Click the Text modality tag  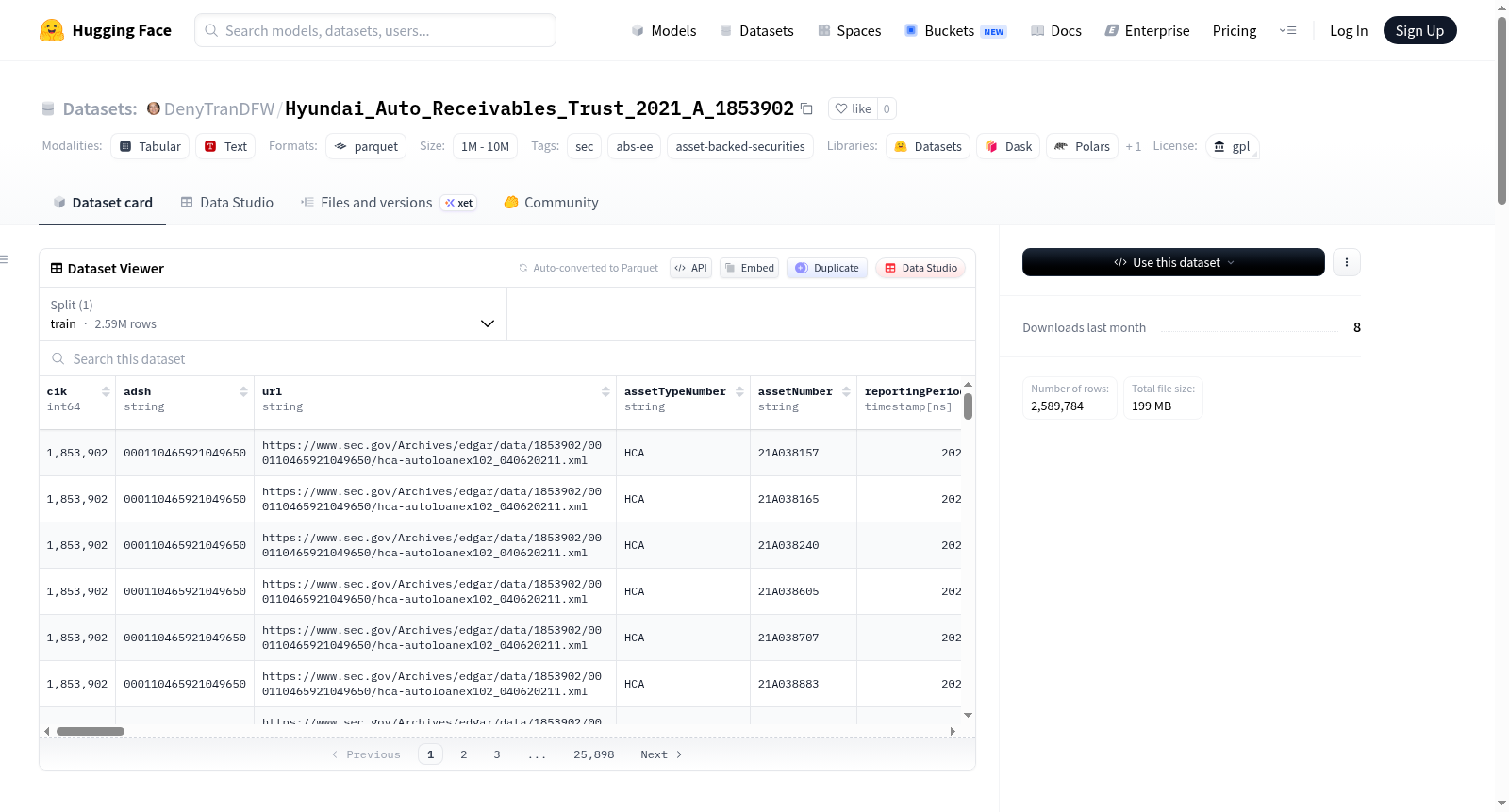pos(225,146)
